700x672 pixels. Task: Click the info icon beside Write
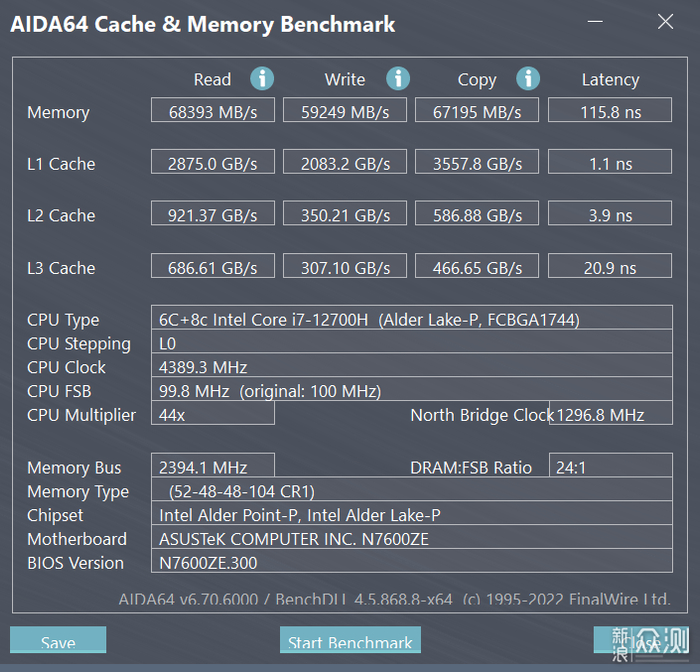398,79
